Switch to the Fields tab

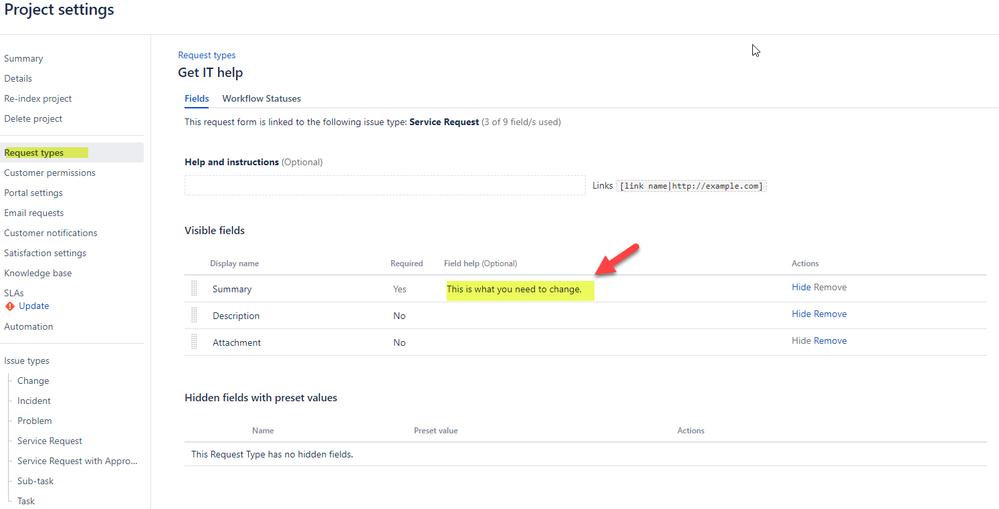click(x=196, y=99)
